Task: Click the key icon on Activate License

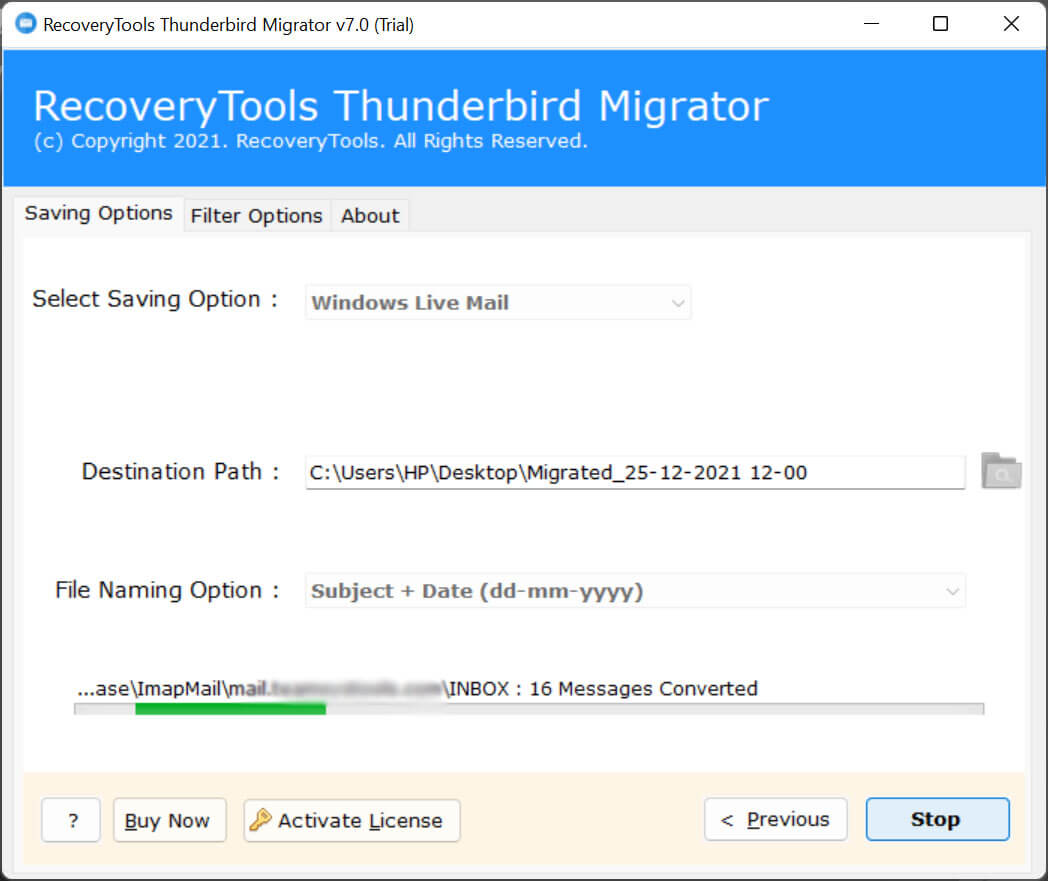Action: click(261, 820)
